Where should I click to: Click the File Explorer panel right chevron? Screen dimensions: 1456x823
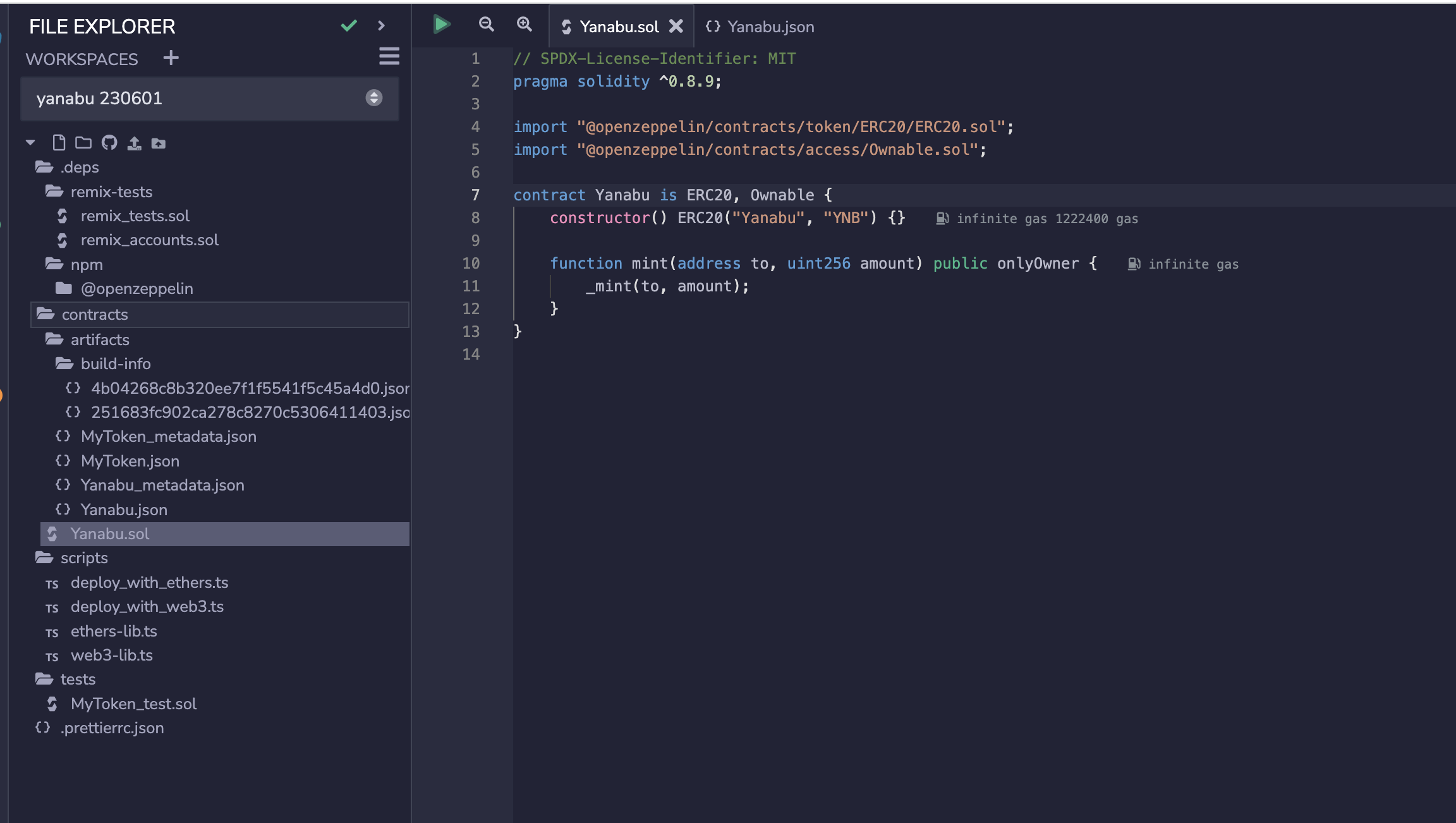coord(381,26)
